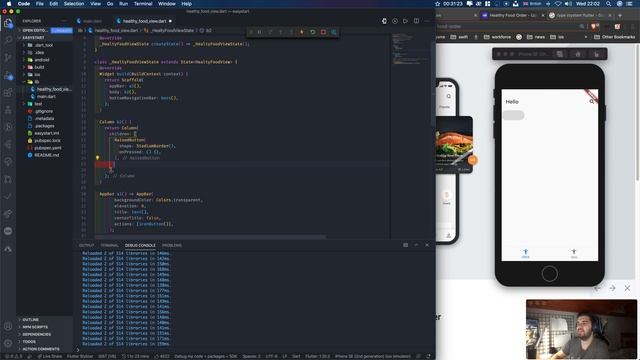The height and width of the screenshot is (360, 640).
Task: Open main.dart in the explorer tree
Action: (x=46, y=97)
